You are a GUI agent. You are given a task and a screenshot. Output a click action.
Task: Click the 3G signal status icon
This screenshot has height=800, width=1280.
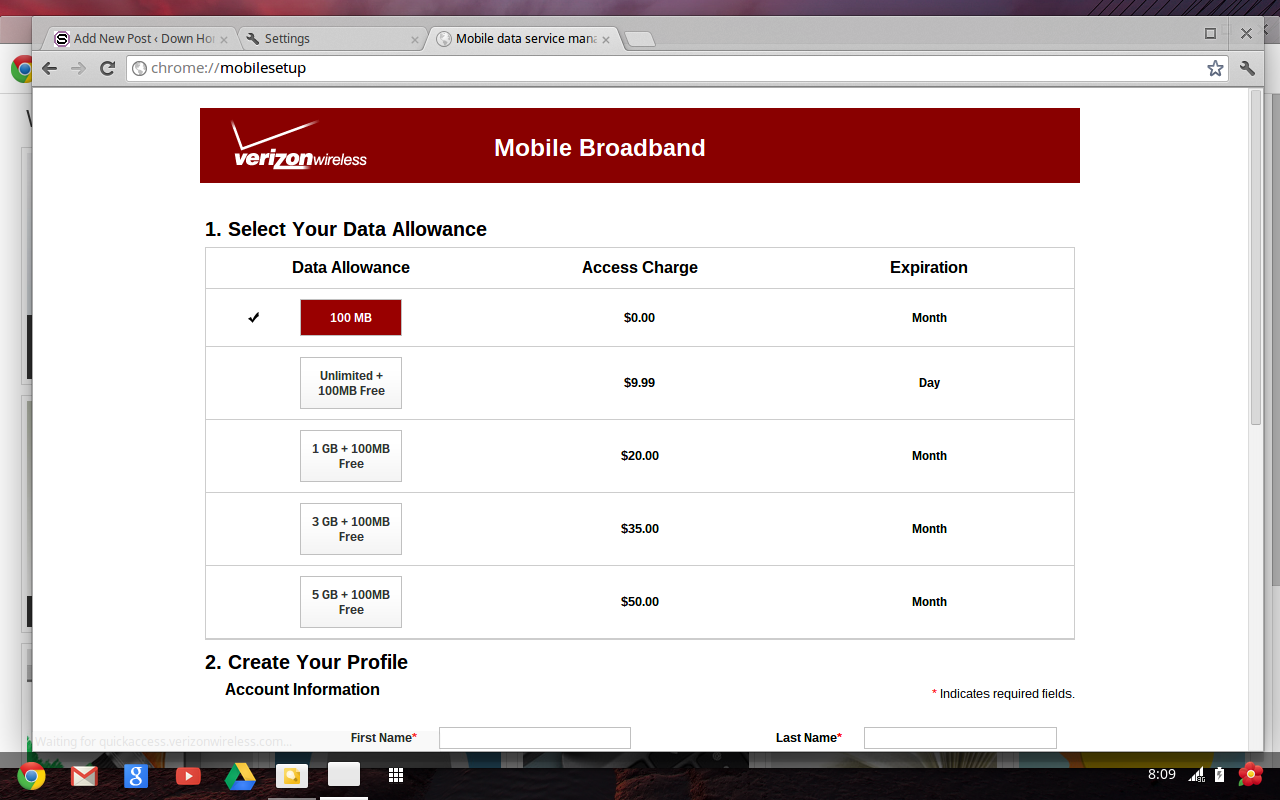click(x=1196, y=775)
